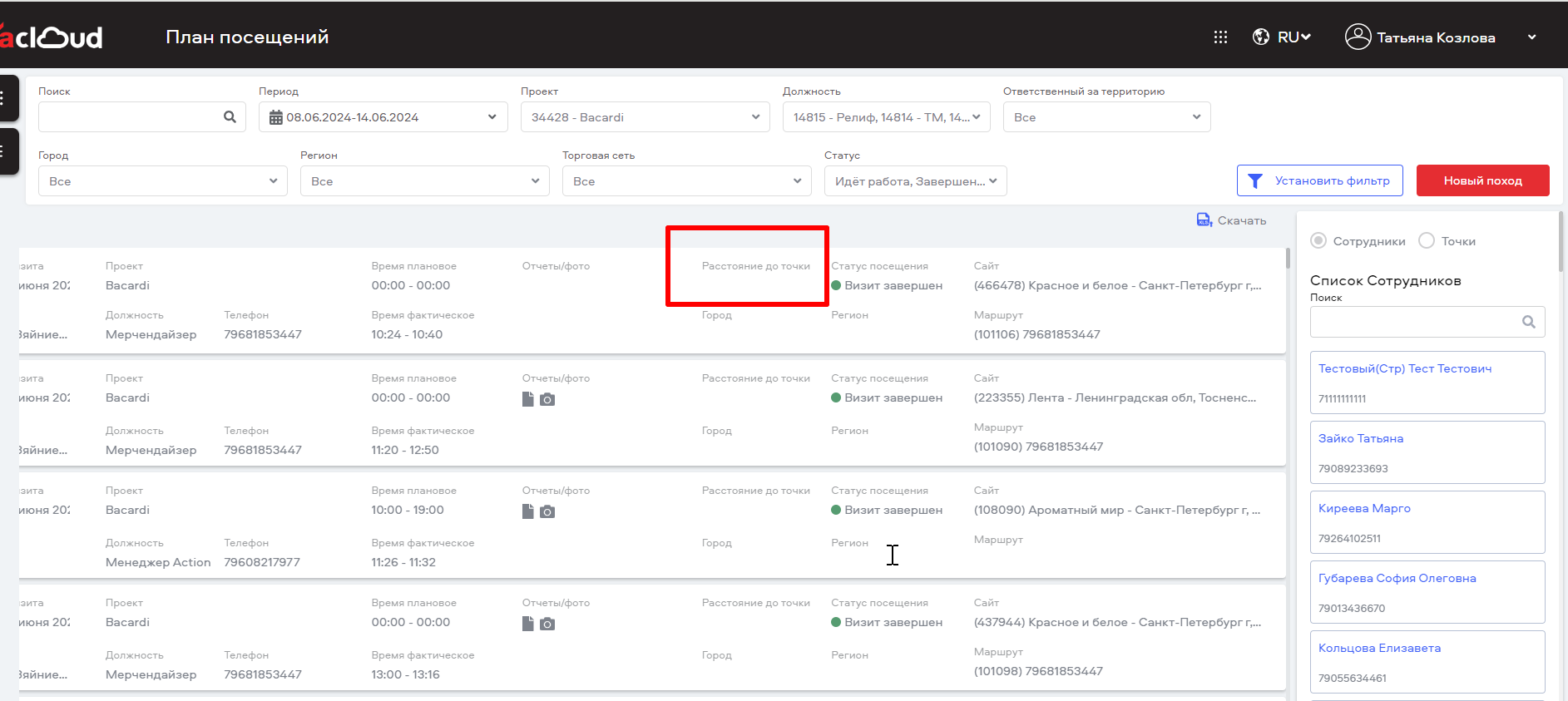Click the user avatar icon for Татьяна Козлова

click(1358, 37)
